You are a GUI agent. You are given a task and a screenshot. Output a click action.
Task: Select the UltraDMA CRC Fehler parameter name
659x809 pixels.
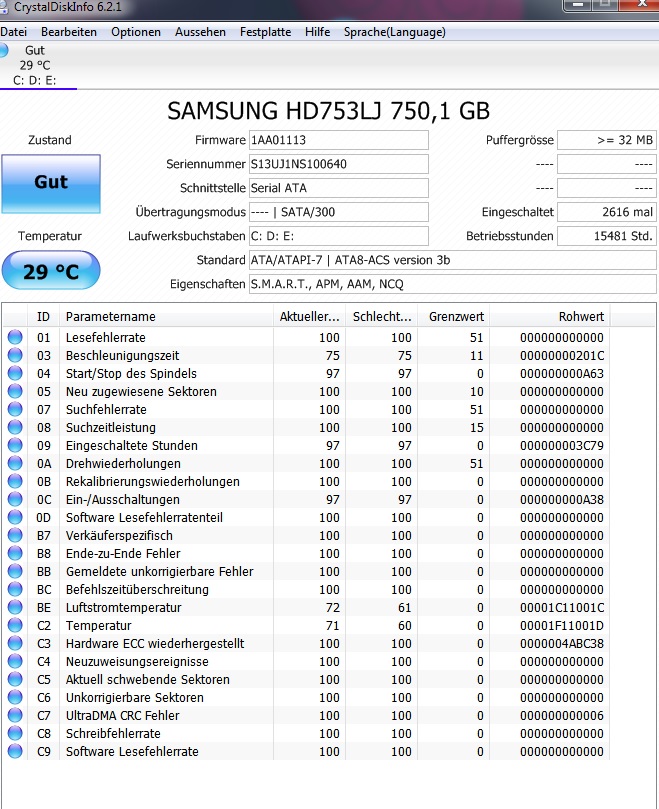point(123,716)
